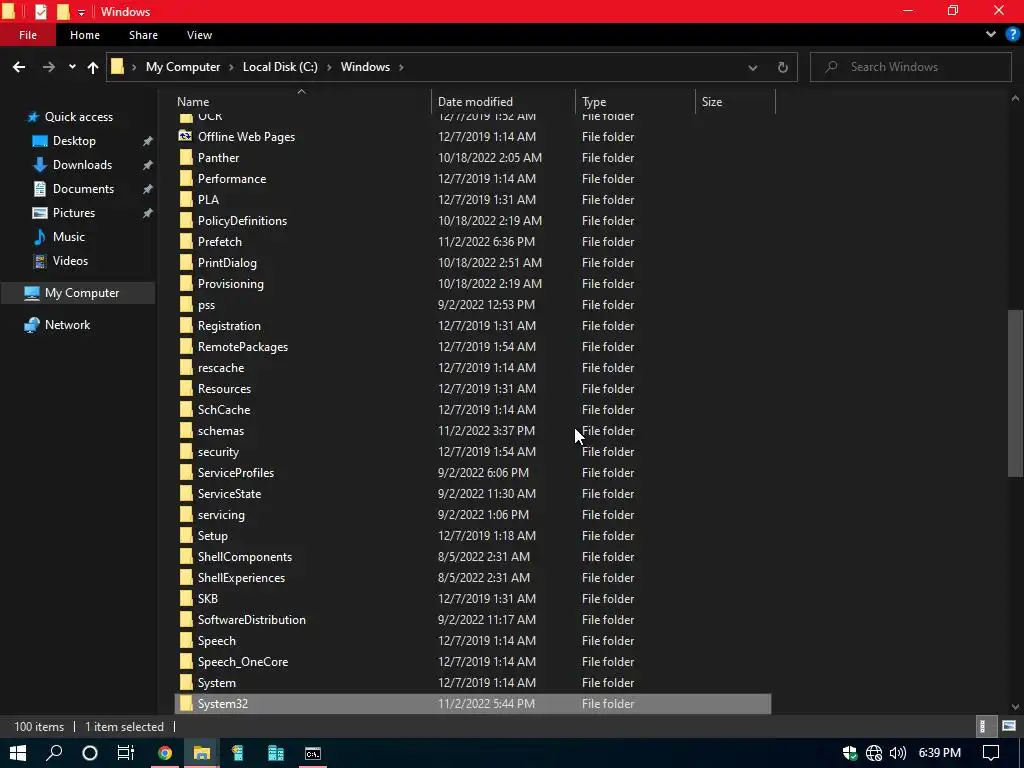1024x768 pixels.
Task: Focus the Search Windows box
Action: click(x=910, y=67)
